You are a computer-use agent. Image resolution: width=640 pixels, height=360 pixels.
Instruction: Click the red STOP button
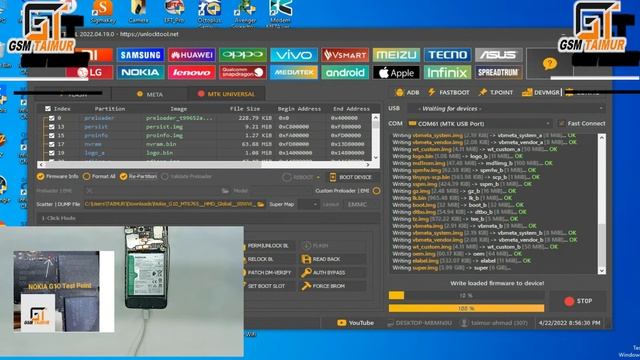[x=578, y=301]
